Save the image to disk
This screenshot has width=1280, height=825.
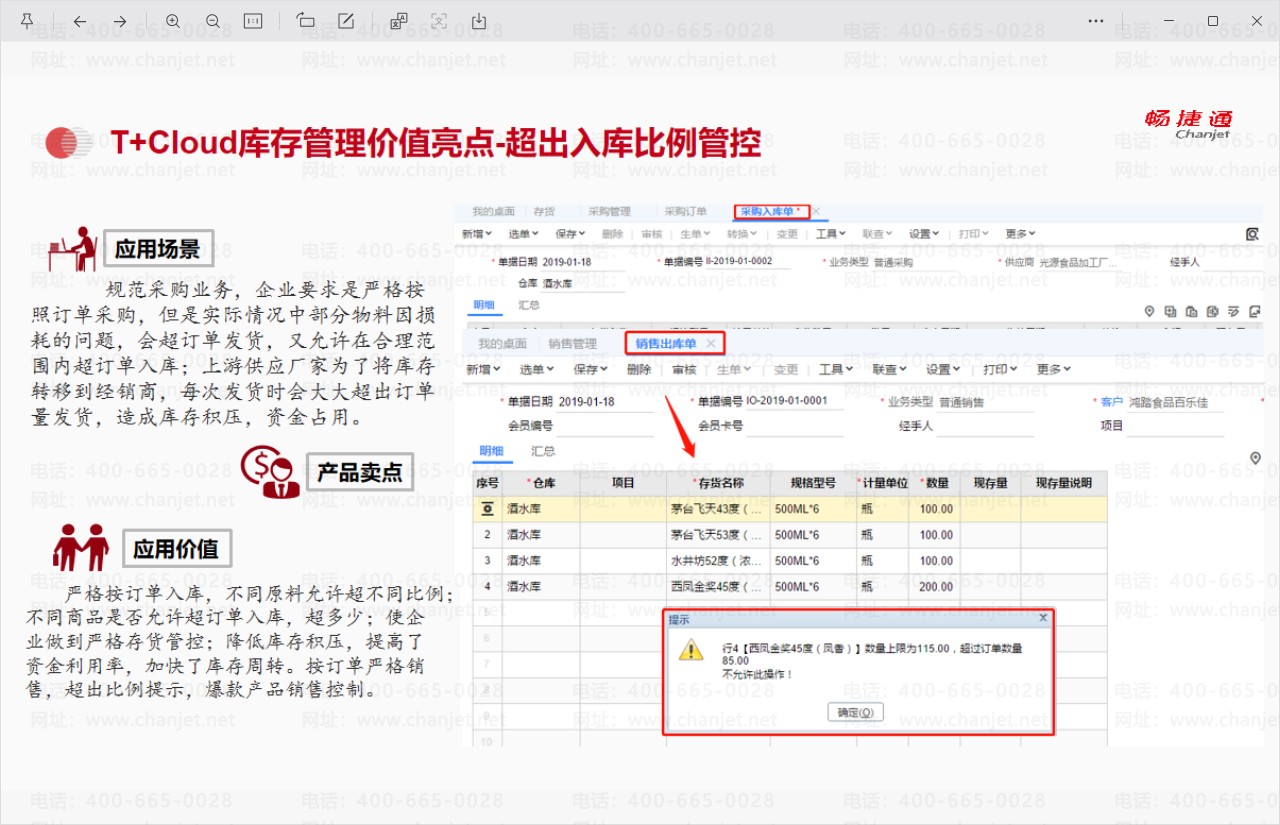coord(479,21)
